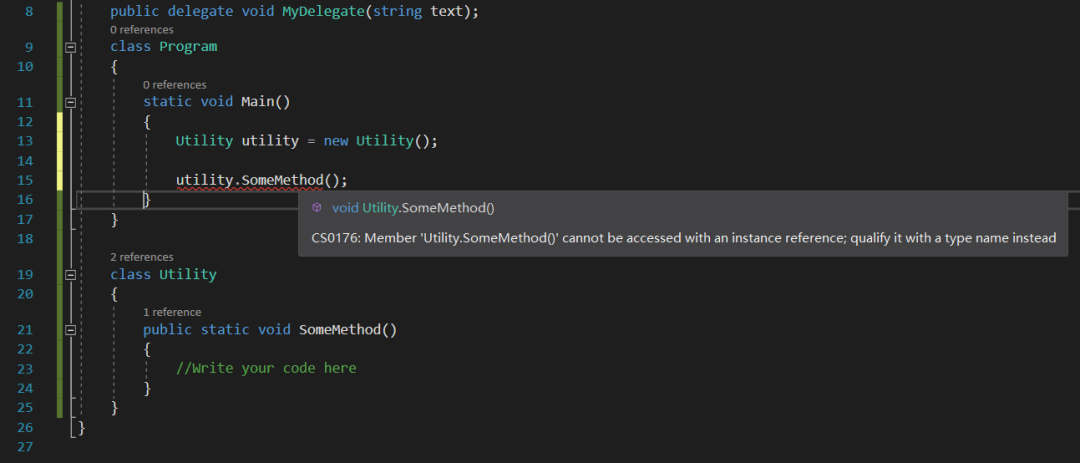Screen dimensions: 1080x463
Task: Click the underlined utility.SomeMethod call on line 15
Action: (x=249, y=181)
